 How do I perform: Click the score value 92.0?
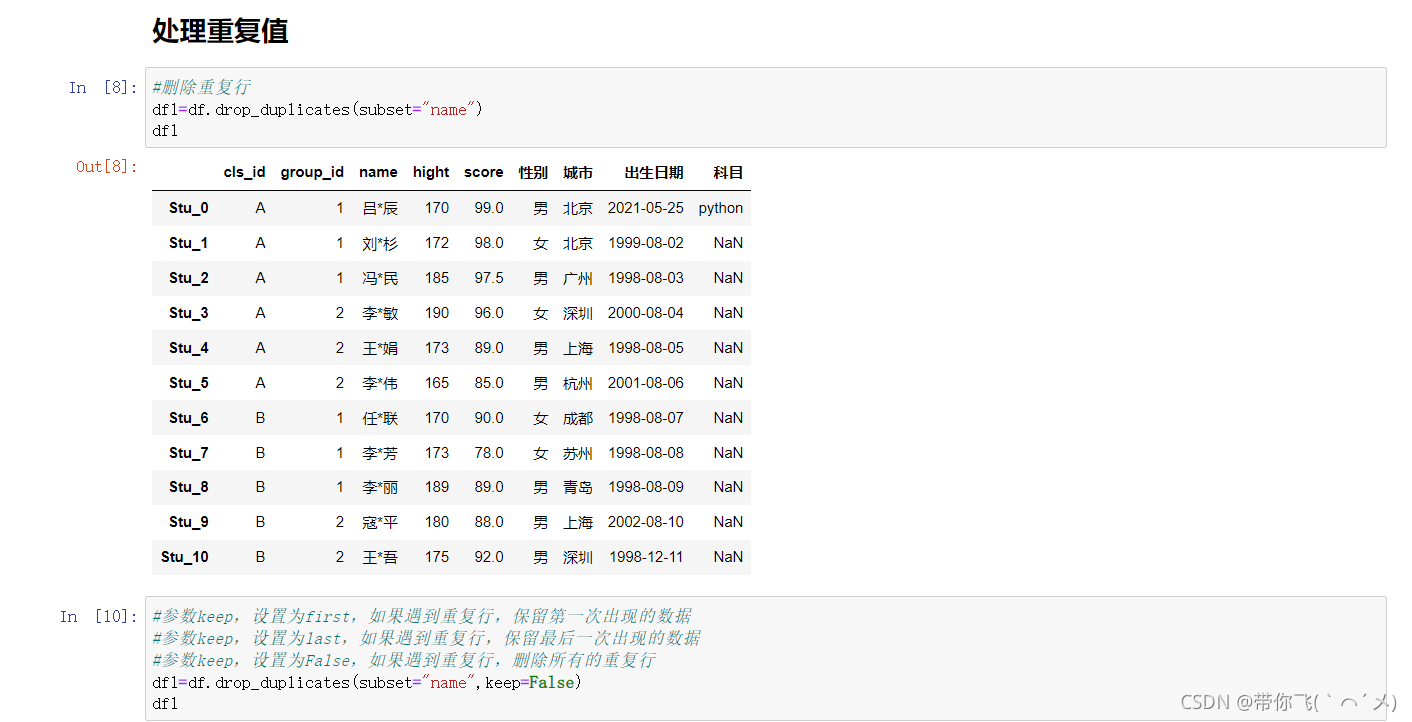coord(489,557)
